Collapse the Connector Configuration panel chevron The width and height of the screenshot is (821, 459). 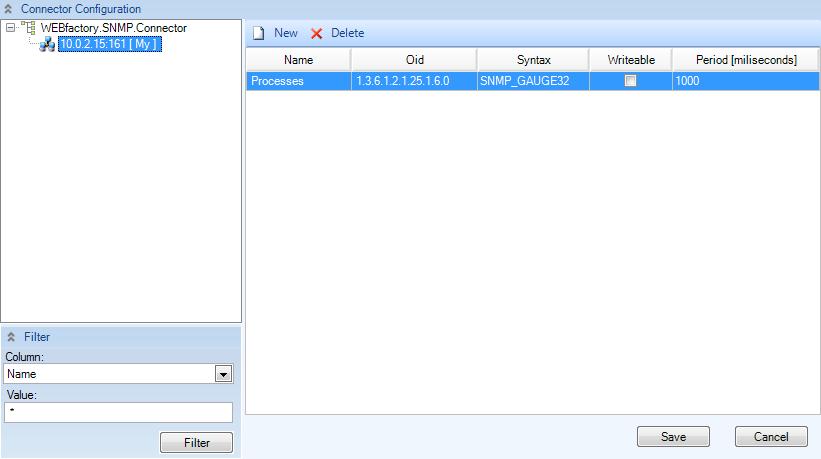[9, 9]
